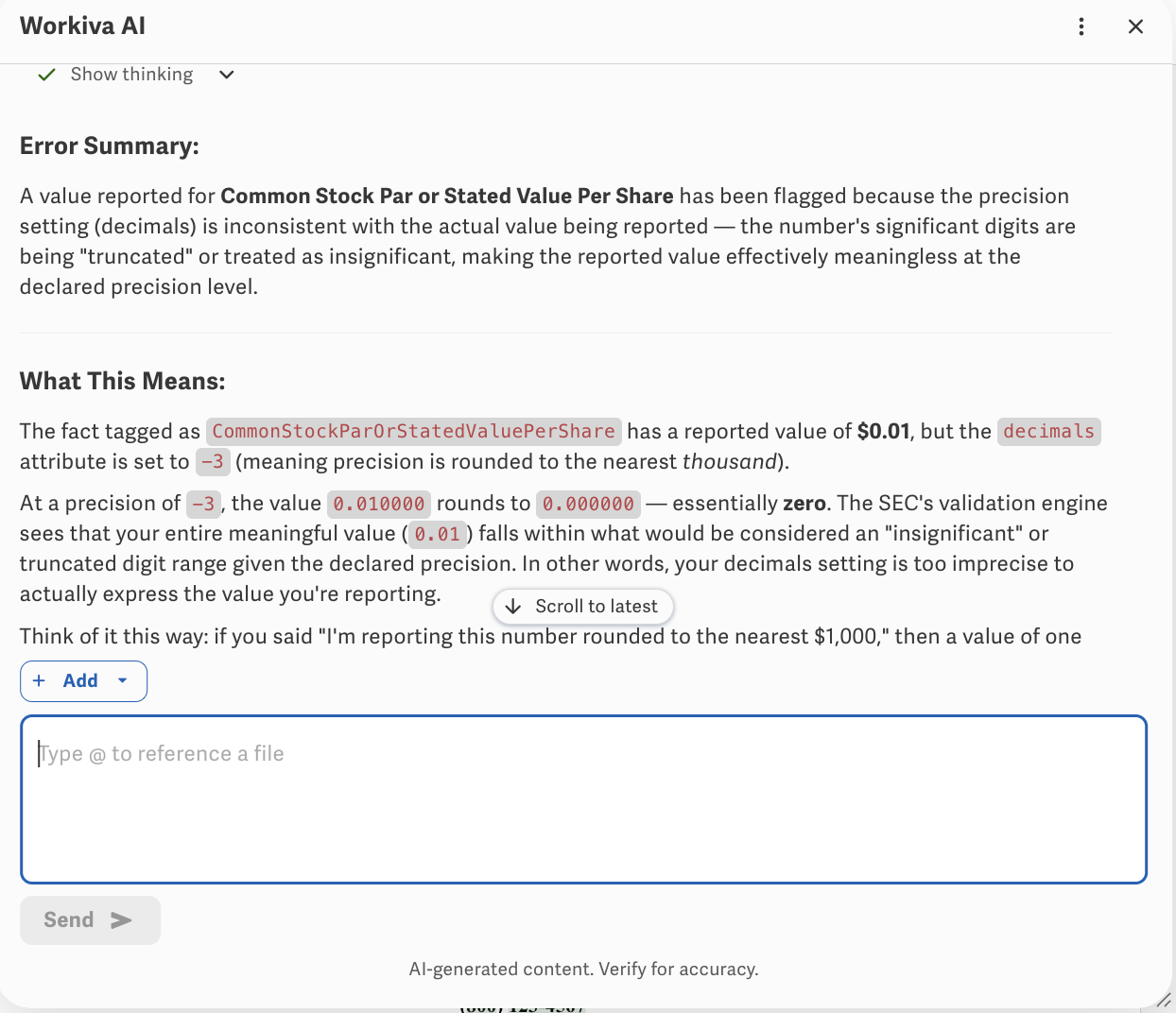Click the 0.010000 code value
The width and height of the screenshot is (1176, 1013).
pos(379,504)
